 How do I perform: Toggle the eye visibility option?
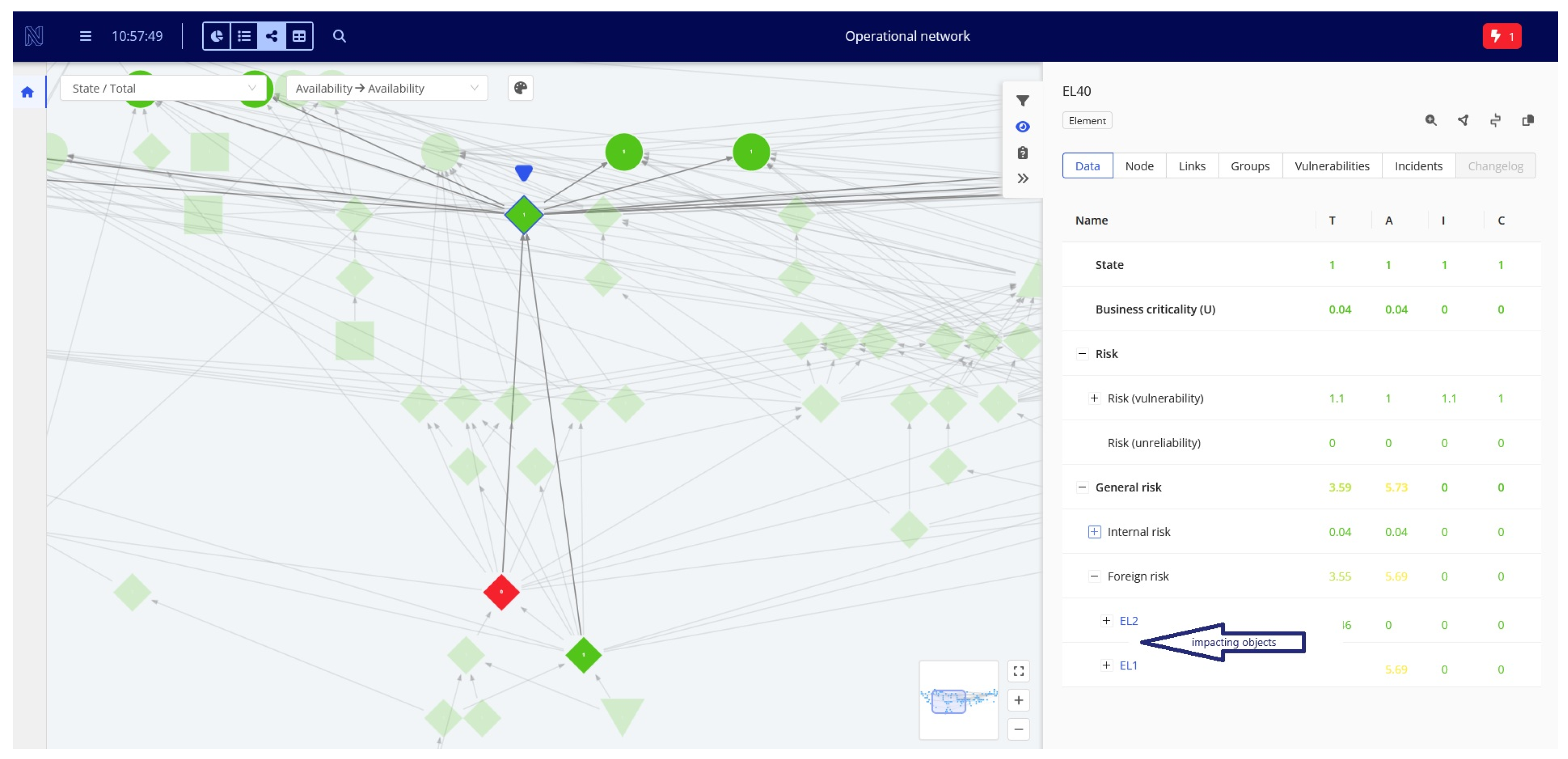(x=1023, y=127)
